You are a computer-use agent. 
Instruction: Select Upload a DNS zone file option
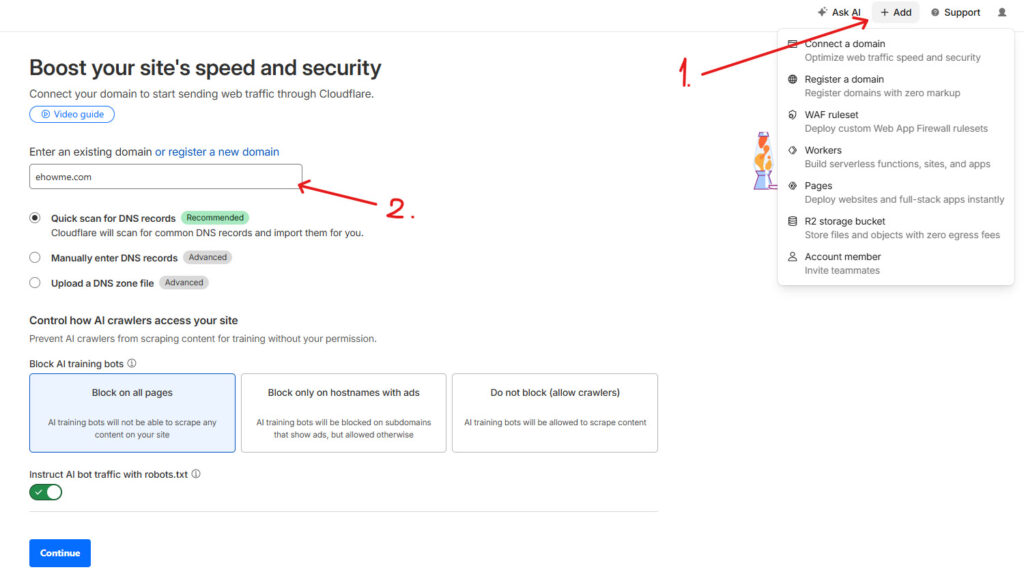[35, 283]
